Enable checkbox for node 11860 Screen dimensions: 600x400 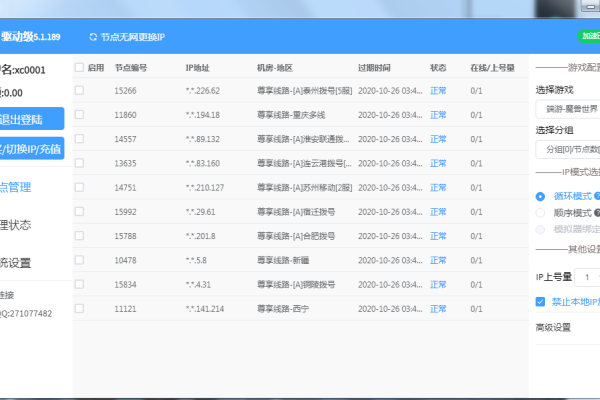(79, 114)
